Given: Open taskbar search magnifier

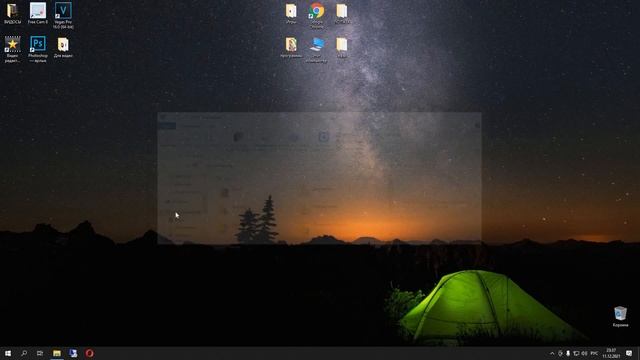Looking at the screenshot, I should (x=24, y=353).
